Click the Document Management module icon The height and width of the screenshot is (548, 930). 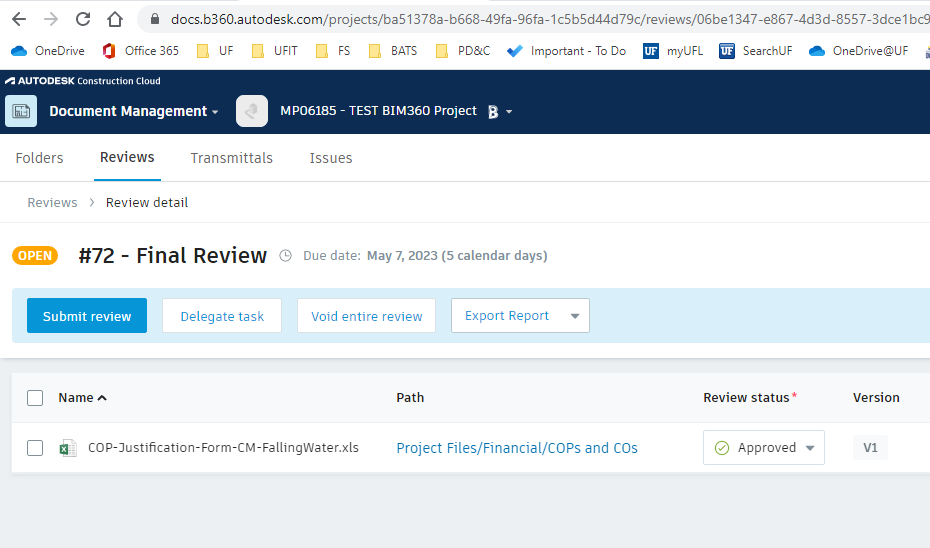21,111
